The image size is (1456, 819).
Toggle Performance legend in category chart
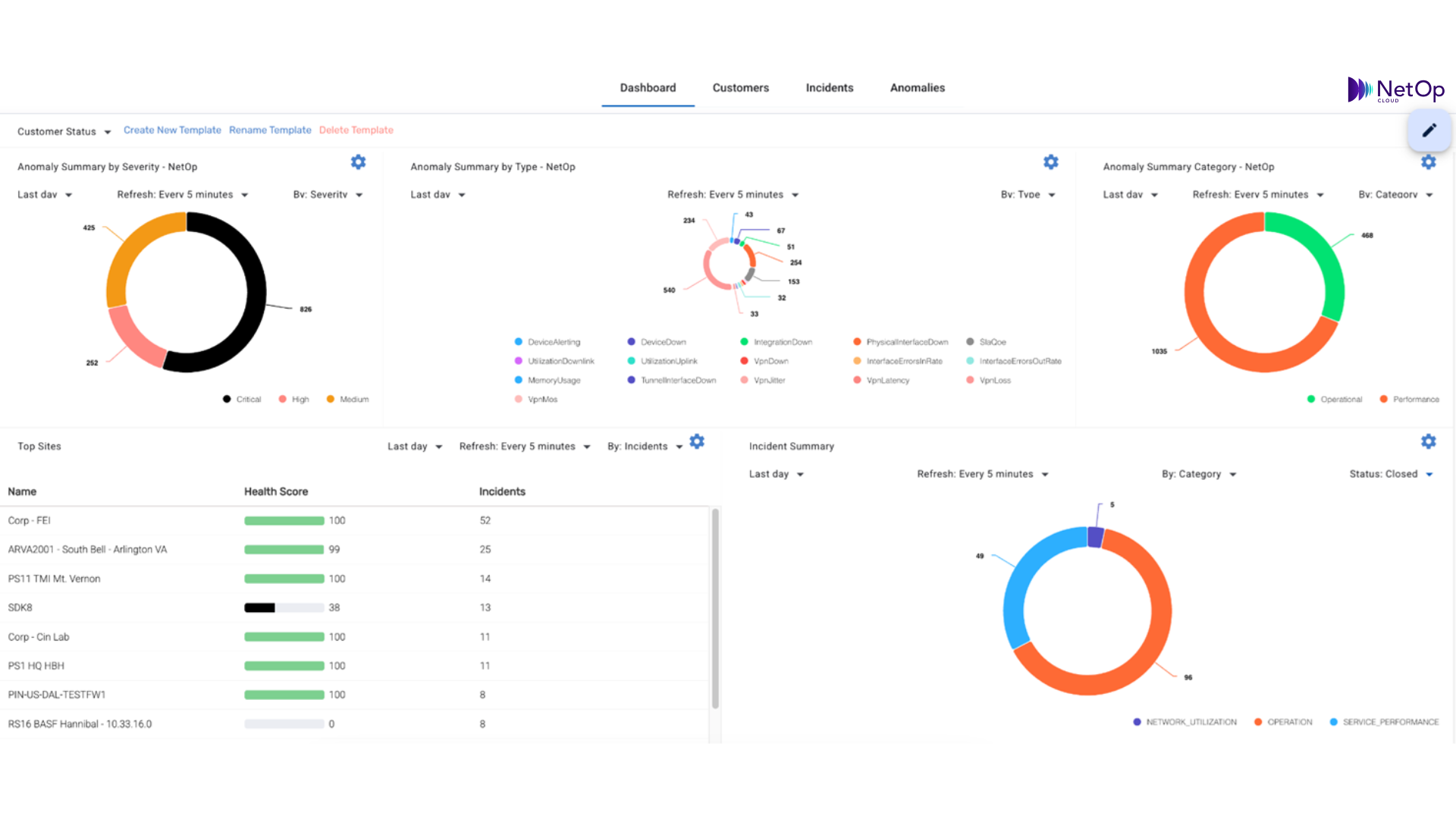[x=1409, y=400]
